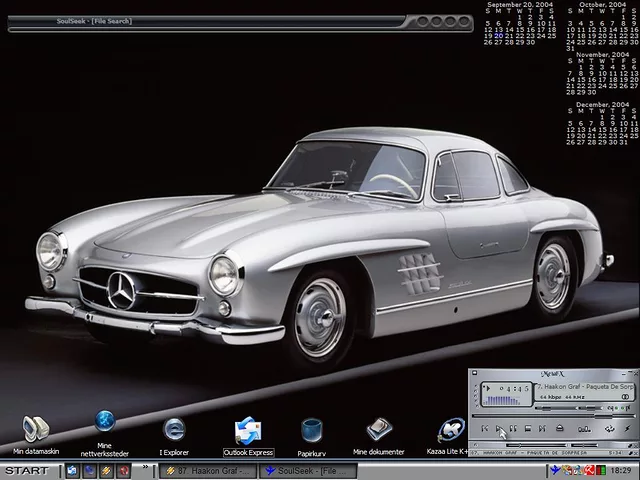The width and height of the screenshot is (640, 480).
Task: Open Mine nettverkssteder desktop icon
Action: [104, 433]
